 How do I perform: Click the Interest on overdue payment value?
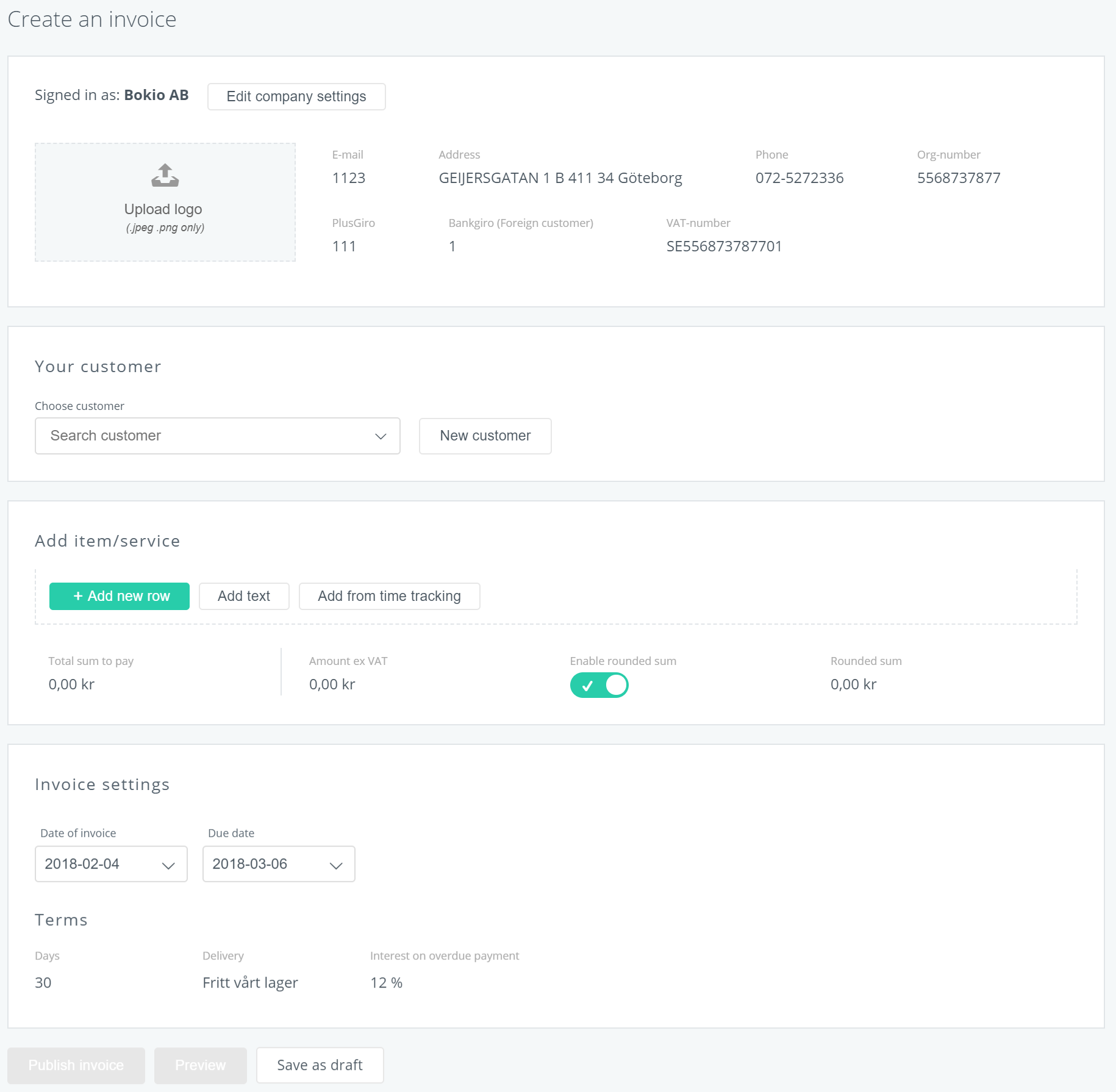(x=386, y=983)
